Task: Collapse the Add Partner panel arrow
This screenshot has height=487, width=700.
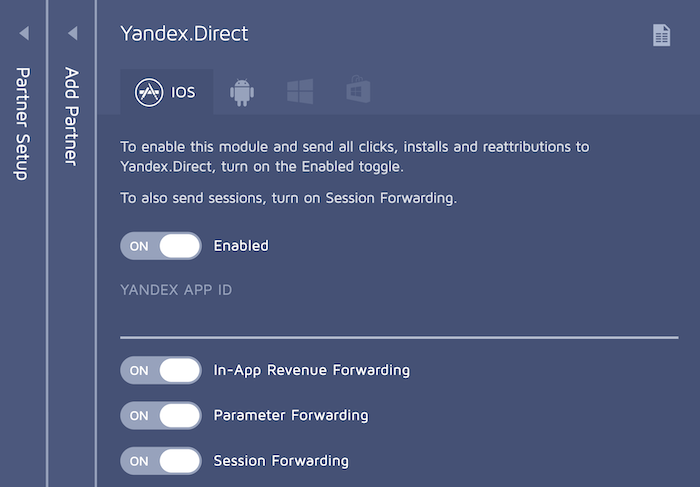Action: click(x=72, y=34)
